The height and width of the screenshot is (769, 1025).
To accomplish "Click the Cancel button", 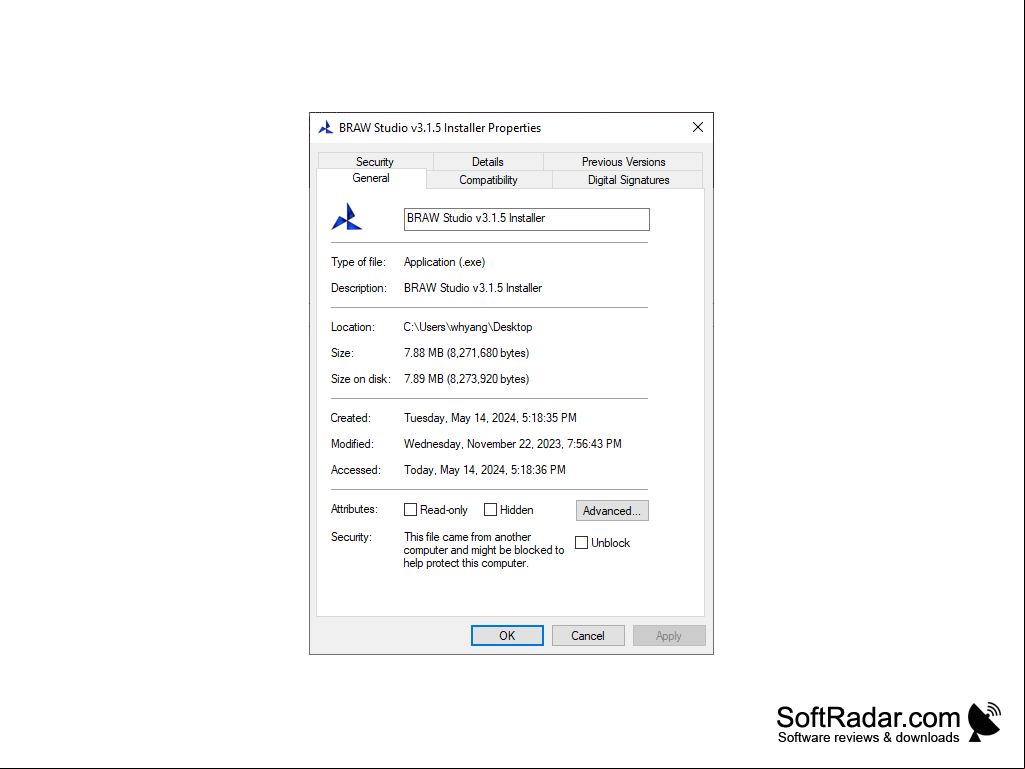I will (588, 636).
